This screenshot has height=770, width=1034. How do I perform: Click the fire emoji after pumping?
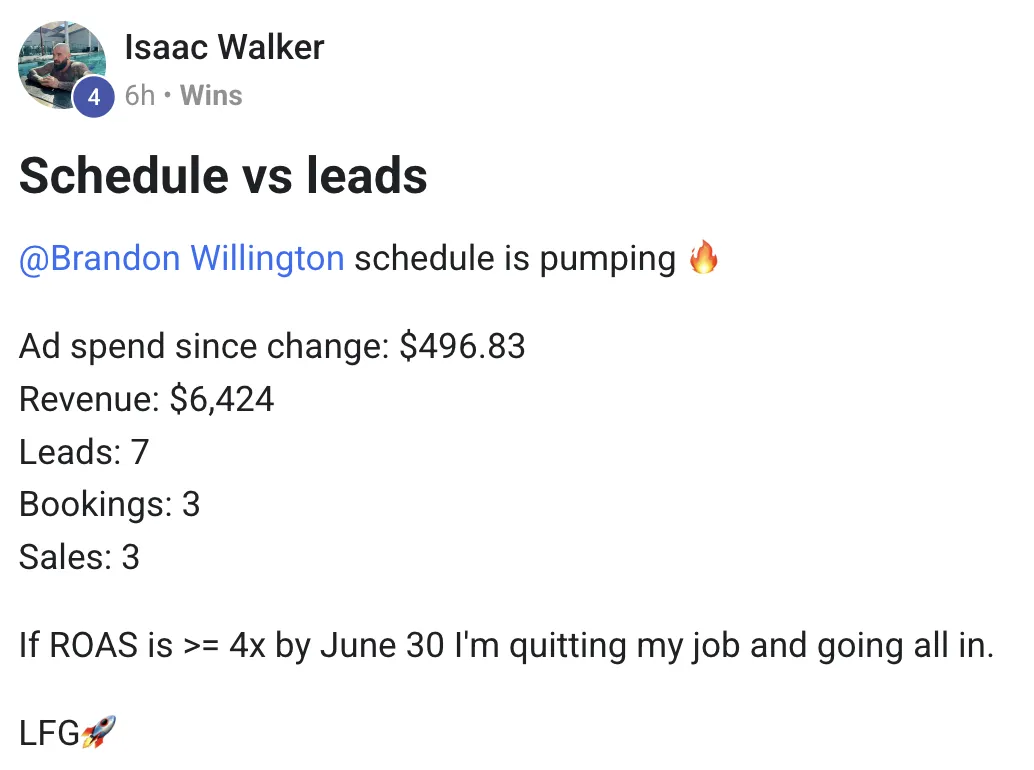(x=704, y=259)
